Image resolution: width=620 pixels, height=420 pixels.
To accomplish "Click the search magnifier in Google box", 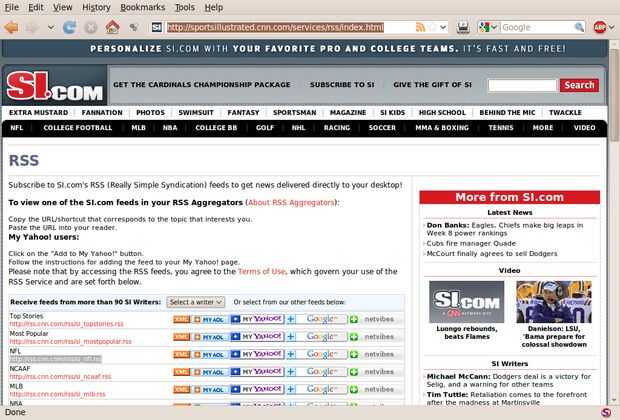I will tap(579, 27).
